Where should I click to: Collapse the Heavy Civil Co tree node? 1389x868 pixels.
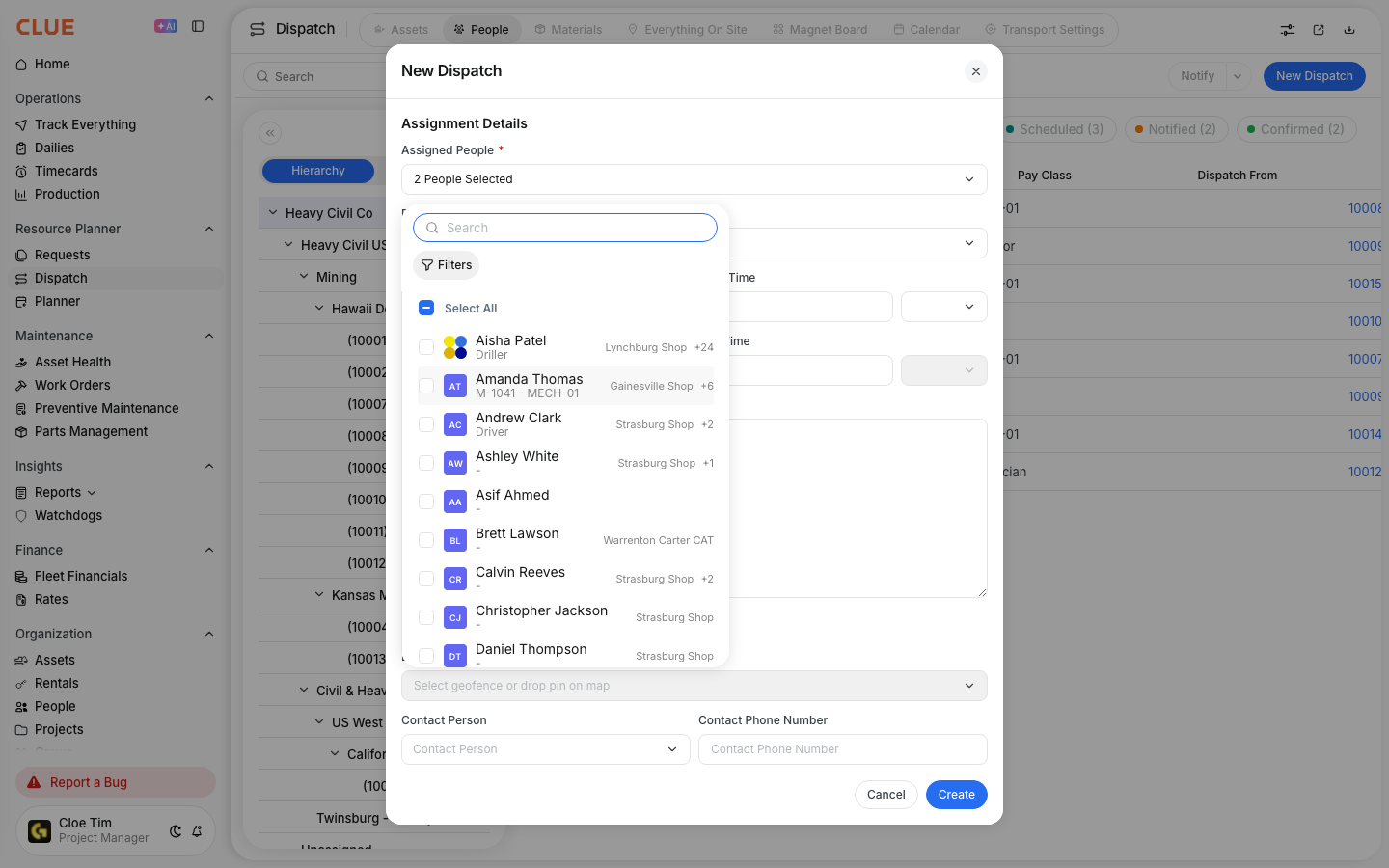(273, 213)
